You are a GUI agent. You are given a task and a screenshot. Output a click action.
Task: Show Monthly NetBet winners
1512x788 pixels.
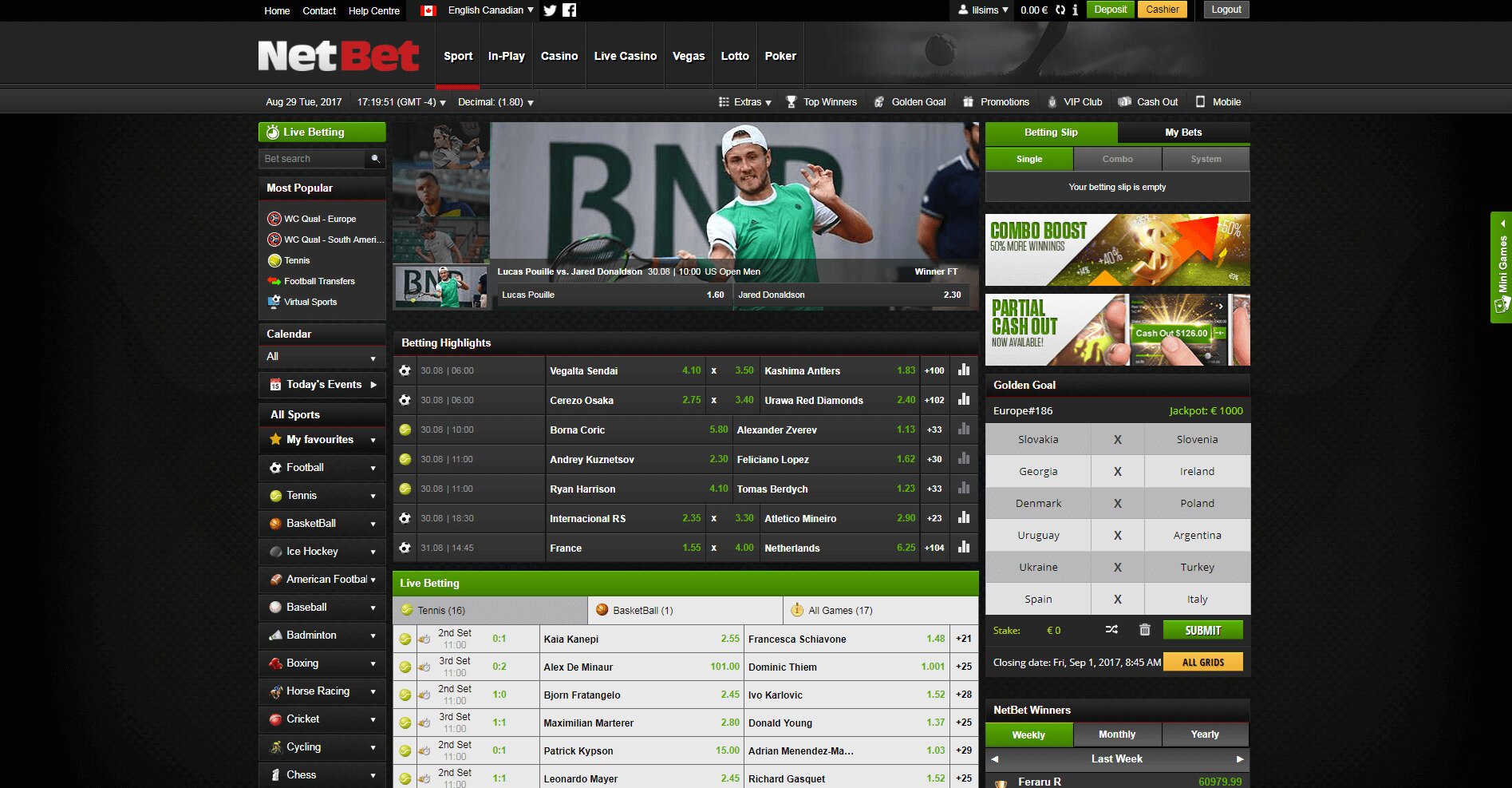tap(1117, 734)
